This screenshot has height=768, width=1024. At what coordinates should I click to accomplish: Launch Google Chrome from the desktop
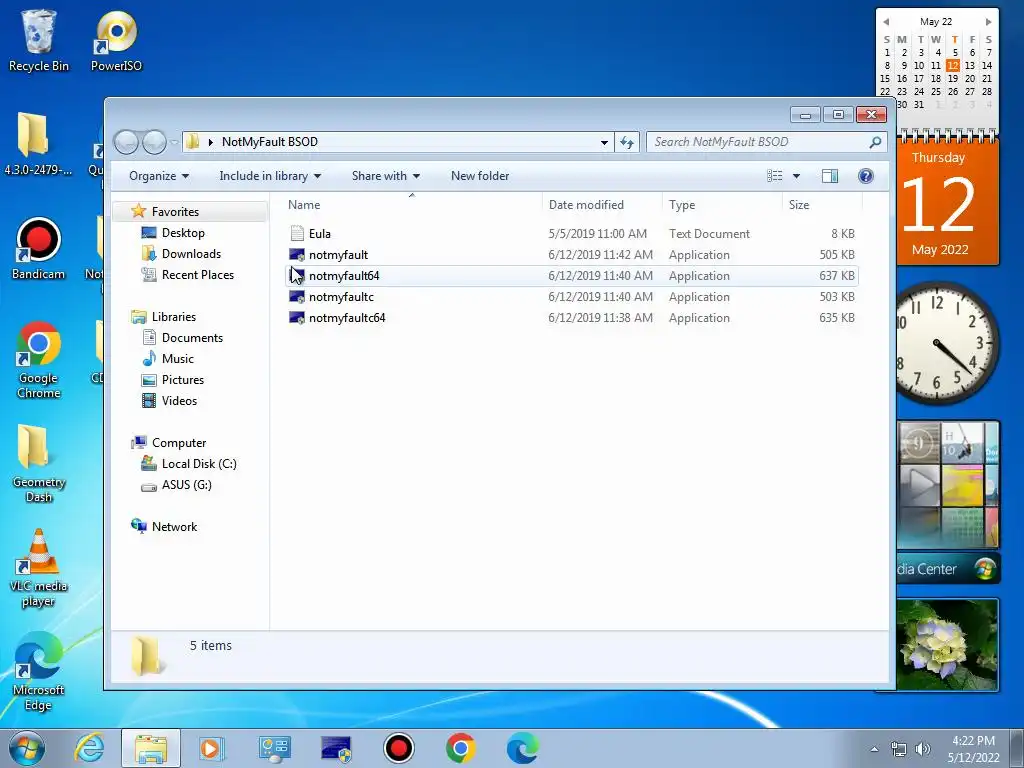coord(39,359)
